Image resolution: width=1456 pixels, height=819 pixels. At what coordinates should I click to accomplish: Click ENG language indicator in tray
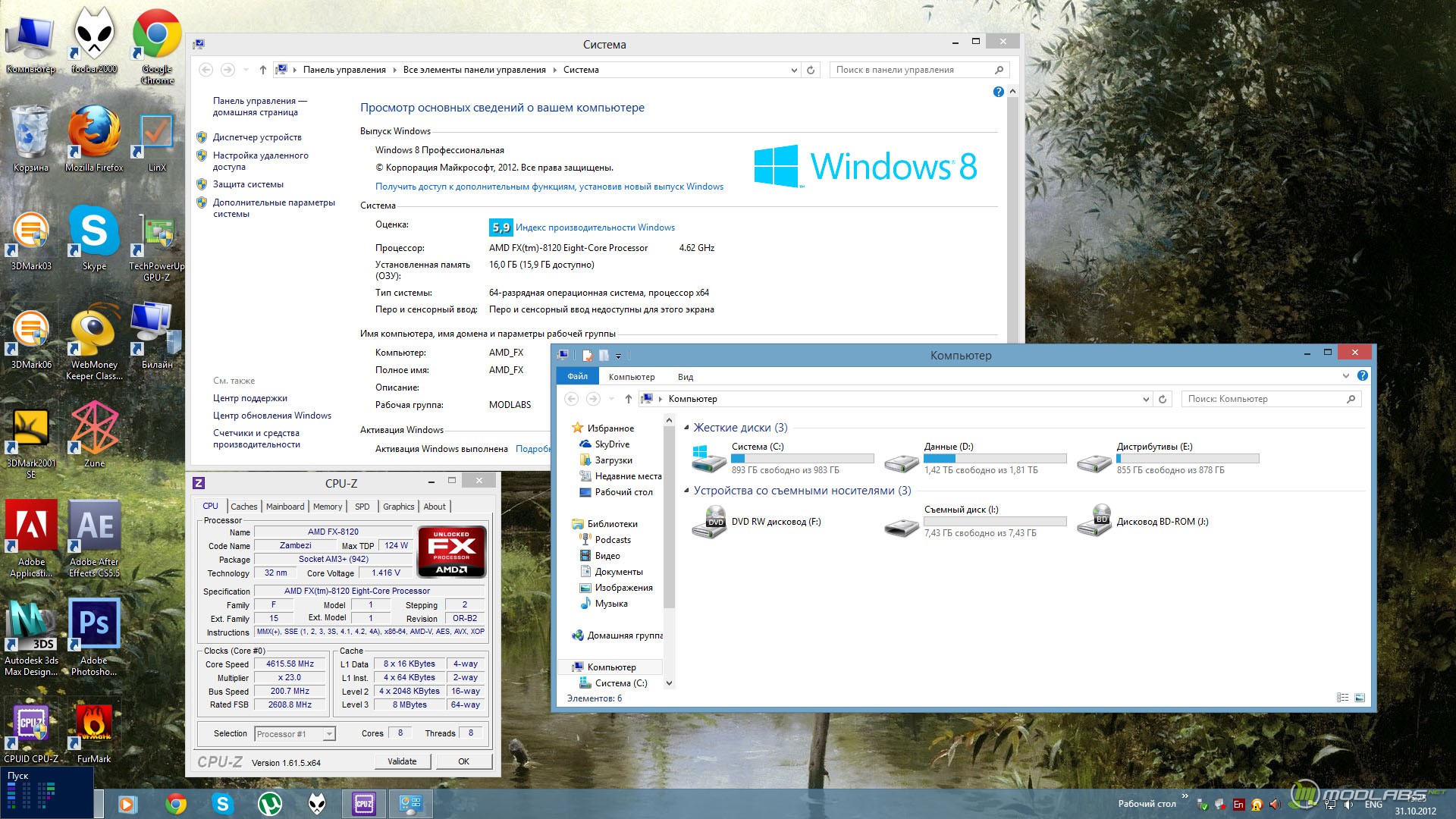(1373, 805)
